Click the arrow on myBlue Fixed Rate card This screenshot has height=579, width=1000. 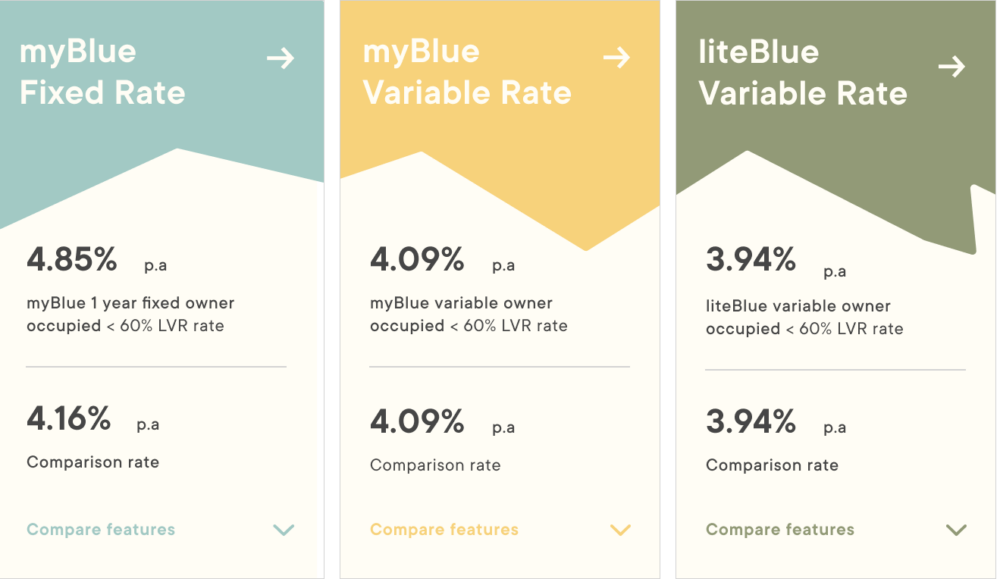coord(280,58)
